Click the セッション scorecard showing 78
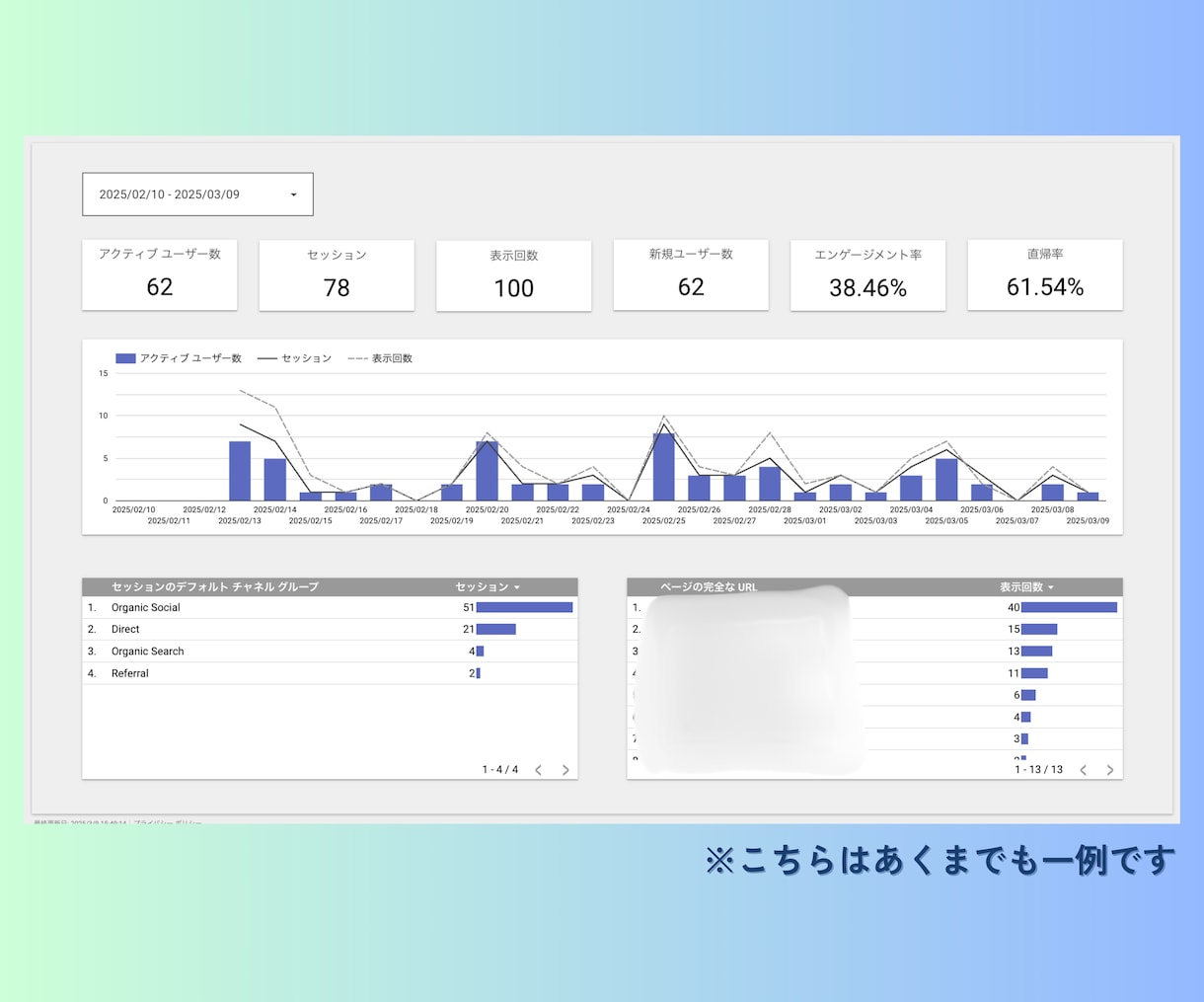The width and height of the screenshot is (1204, 1002). pos(337,275)
